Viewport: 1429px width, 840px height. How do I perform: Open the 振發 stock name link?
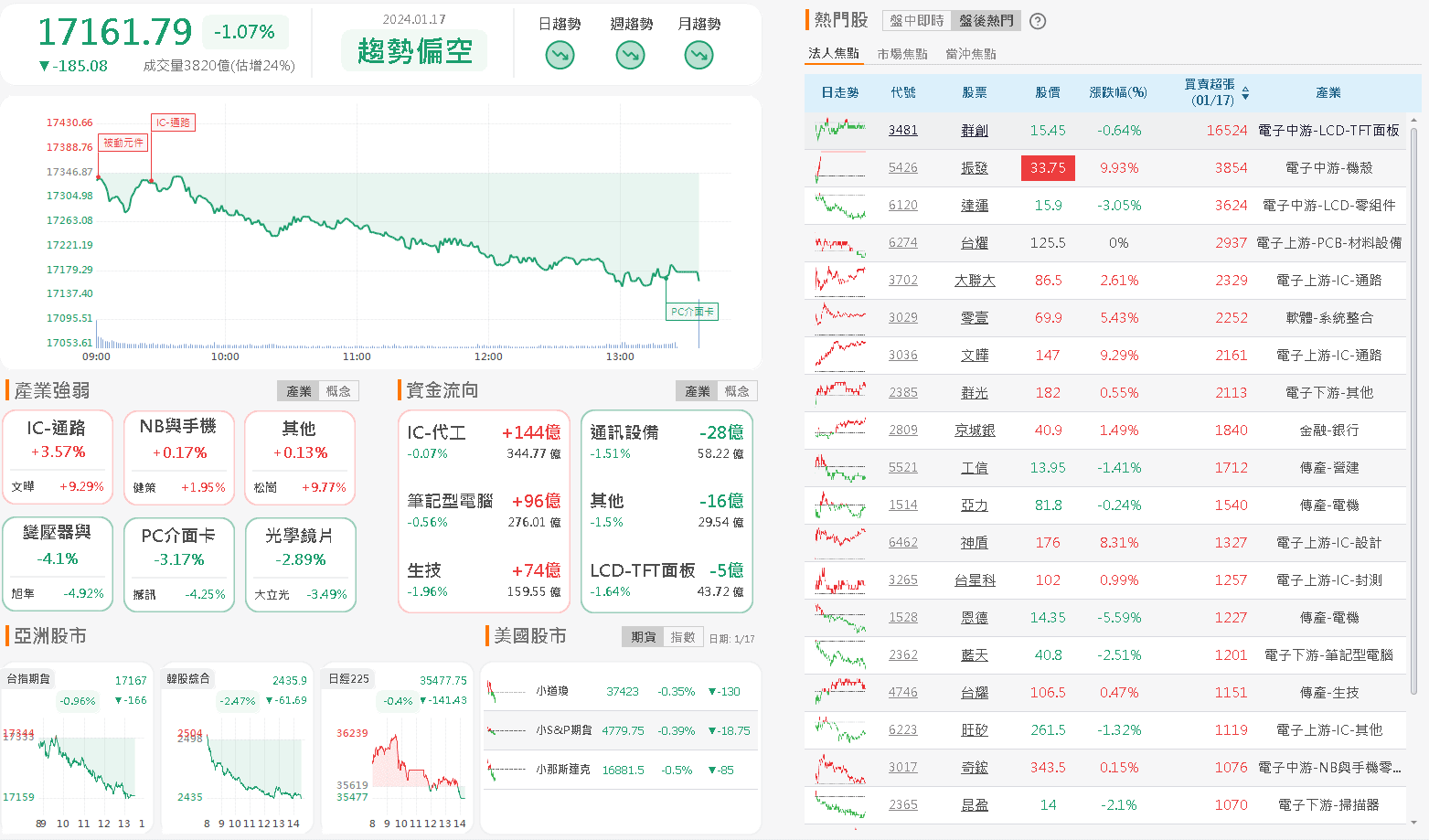975,168
